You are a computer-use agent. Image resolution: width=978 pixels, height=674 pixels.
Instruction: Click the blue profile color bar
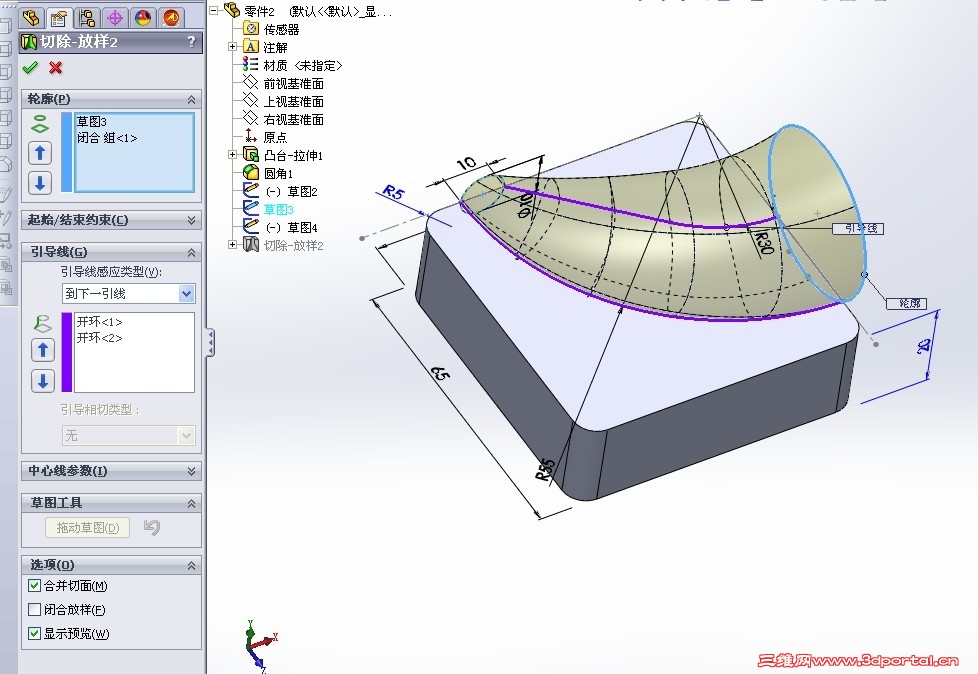[67, 152]
